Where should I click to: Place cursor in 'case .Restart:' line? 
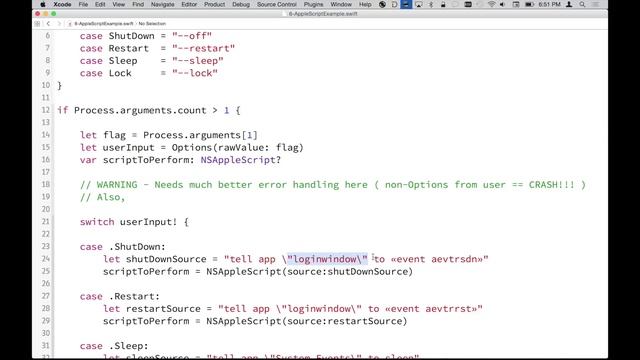pos(120,296)
